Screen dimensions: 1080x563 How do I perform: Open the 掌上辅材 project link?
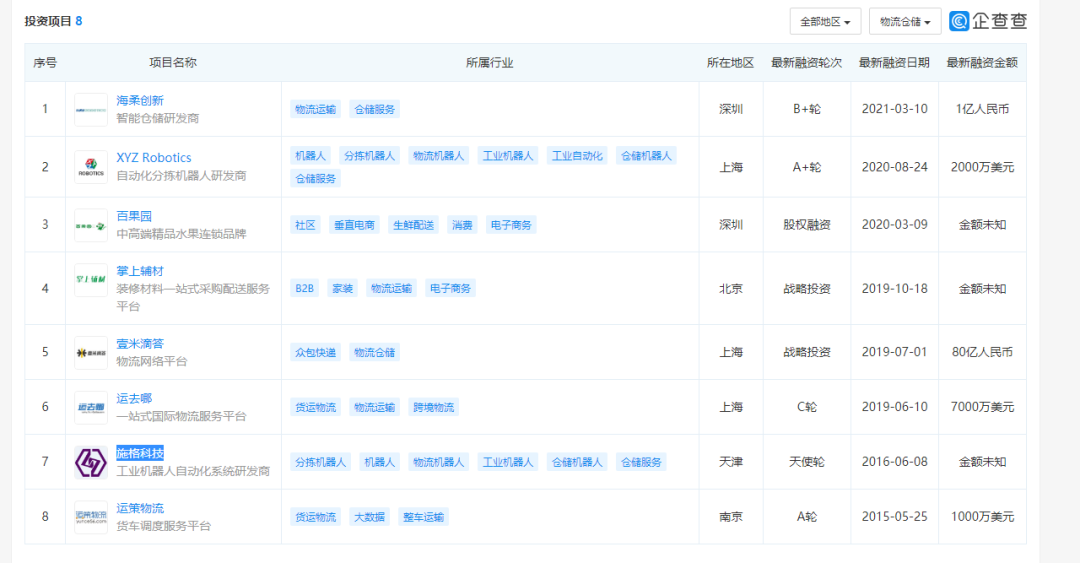point(140,271)
